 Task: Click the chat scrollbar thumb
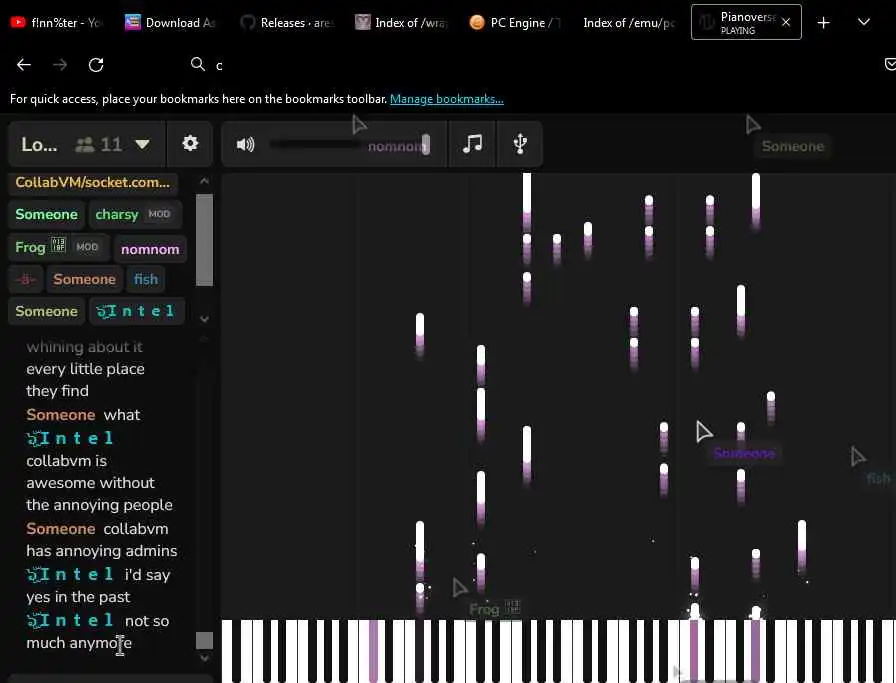(204, 640)
